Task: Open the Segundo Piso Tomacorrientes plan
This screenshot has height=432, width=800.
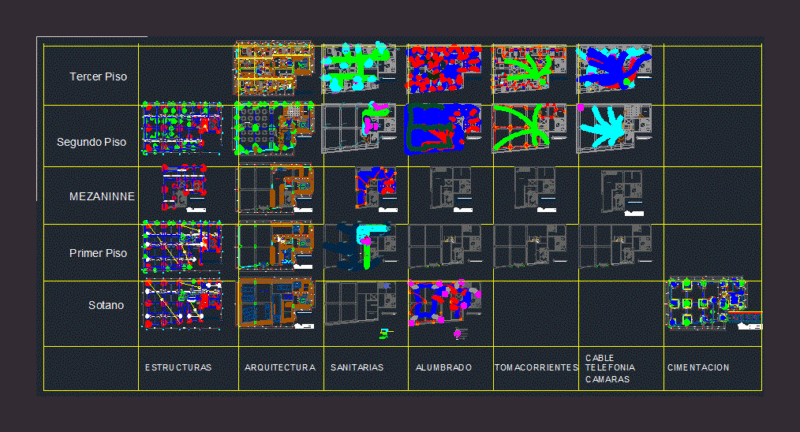Action: pyautogui.click(x=529, y=128)
